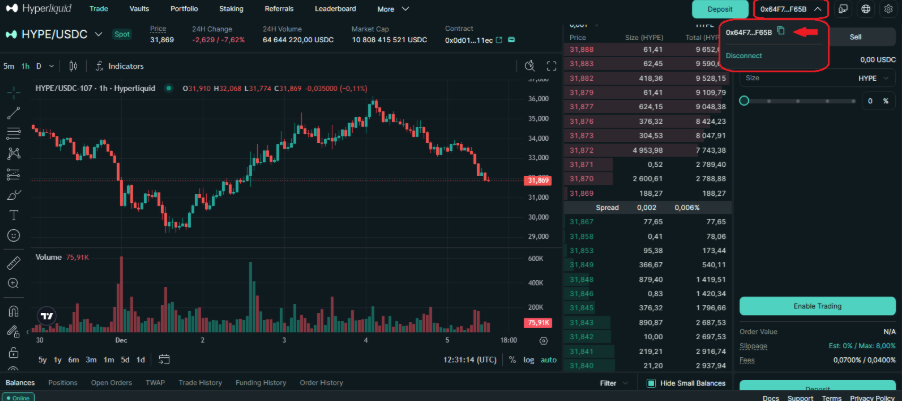Viewport: 903px width, 401px height.
Task: Open the go-to-date calendar icon
Action: (x=164, y=360)
